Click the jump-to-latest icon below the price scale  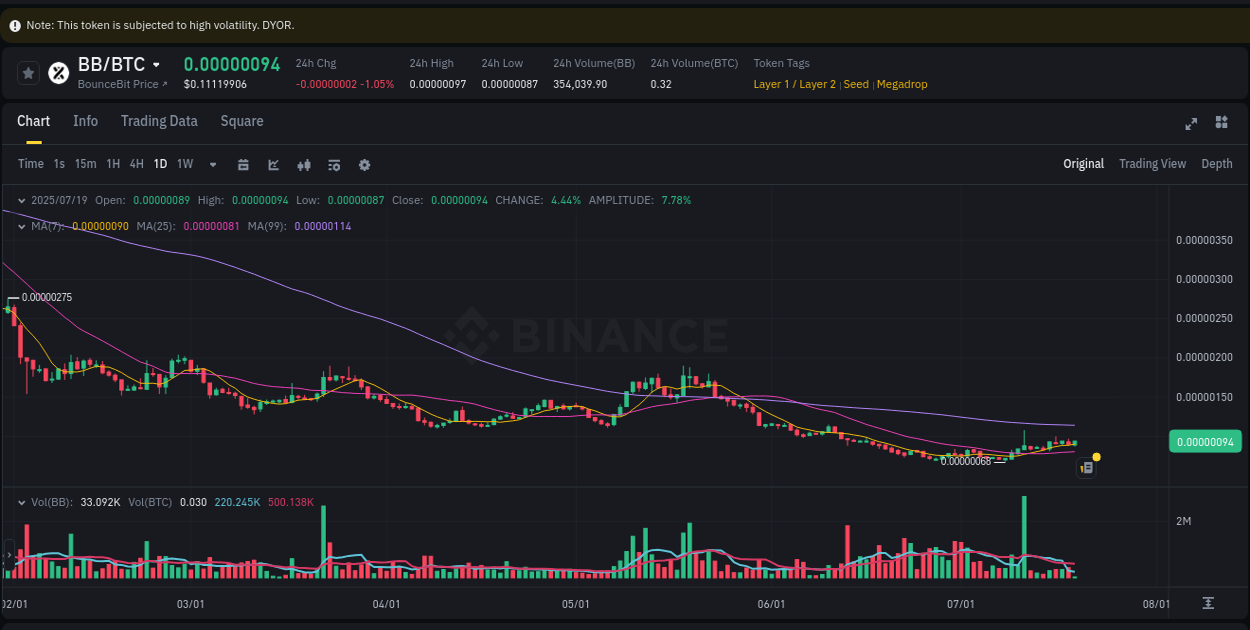[x=1210, y=603]
